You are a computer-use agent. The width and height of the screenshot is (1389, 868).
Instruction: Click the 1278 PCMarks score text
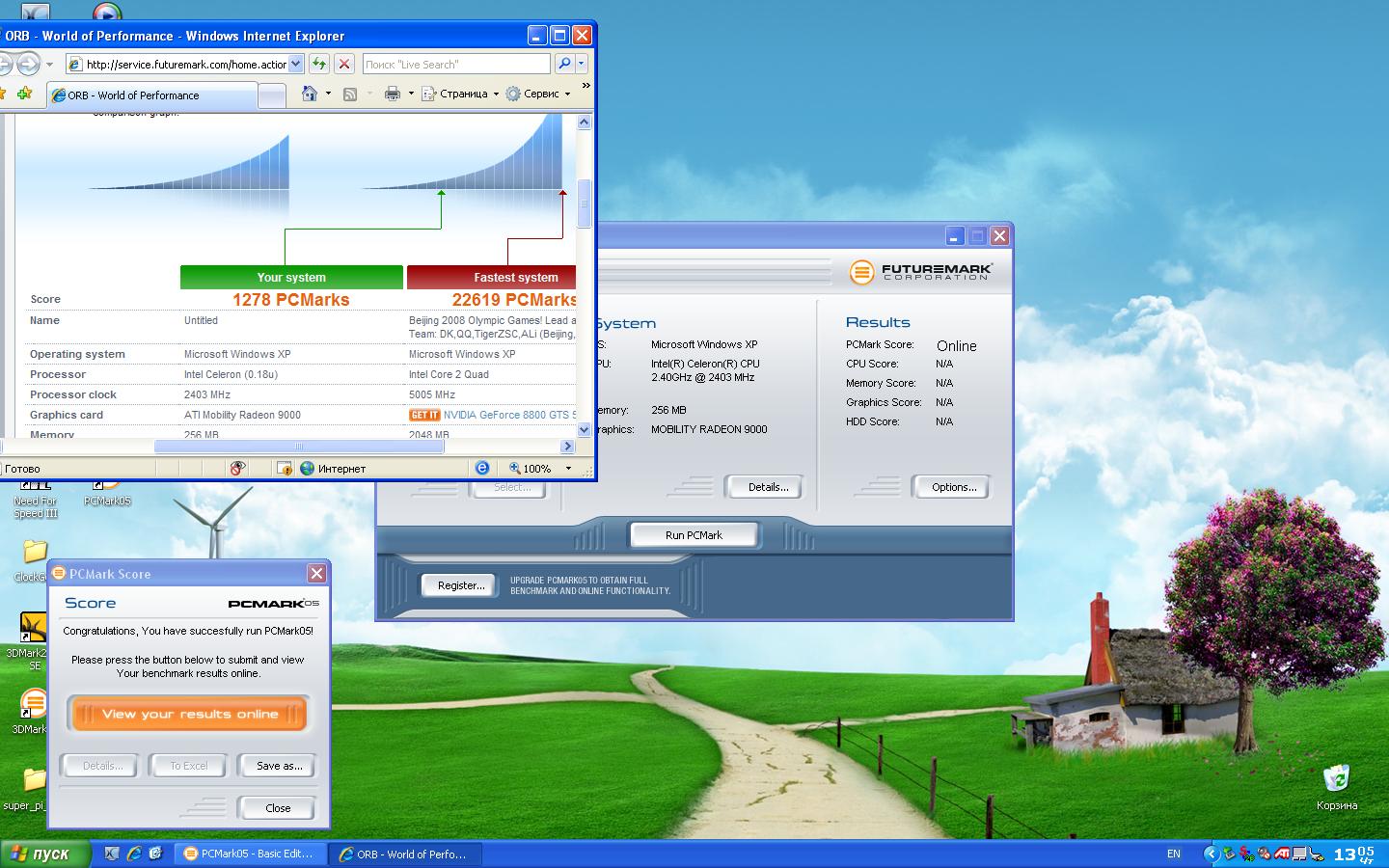pos(291,300)
